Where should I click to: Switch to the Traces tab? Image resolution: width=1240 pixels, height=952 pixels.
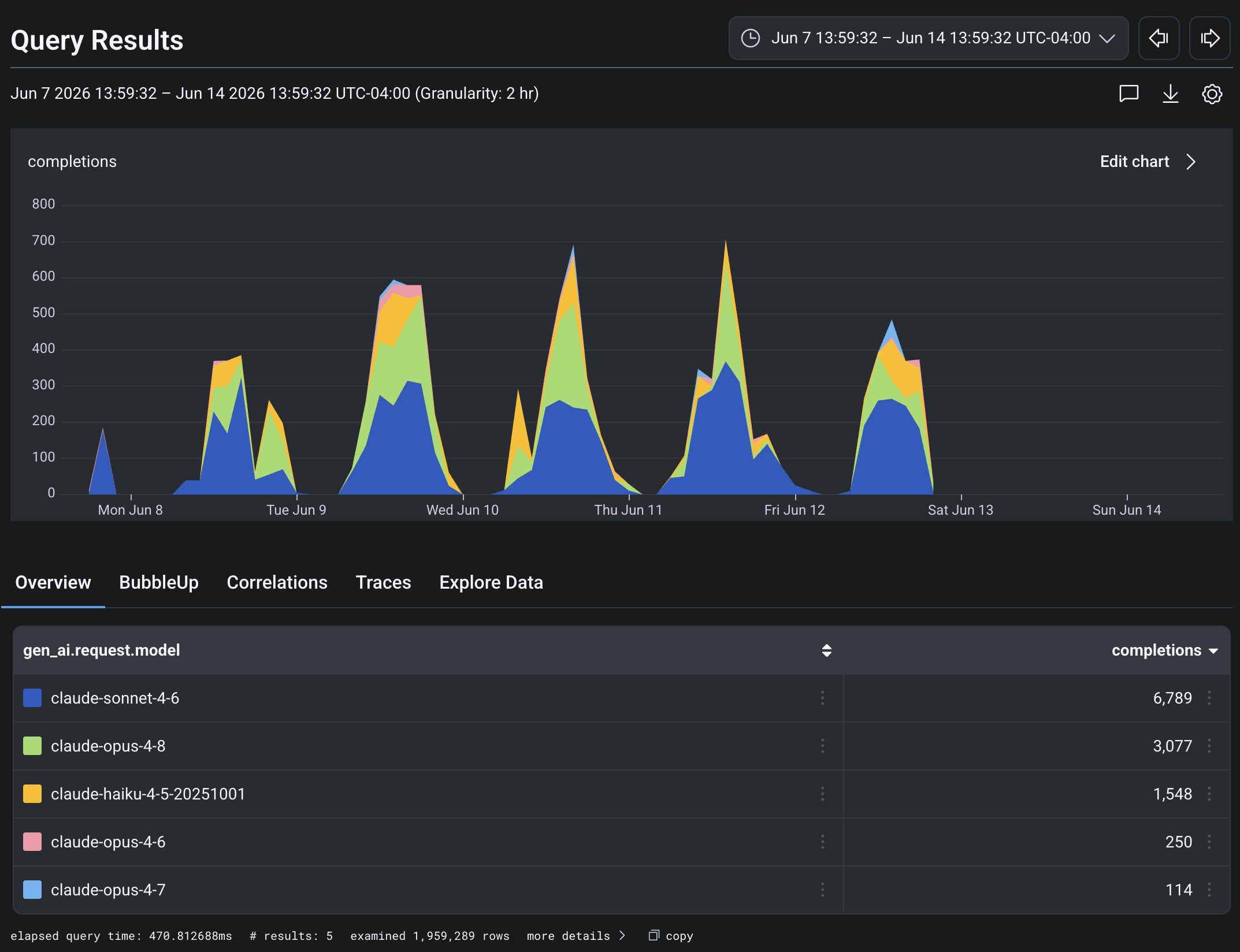click(x=383, y=582)
